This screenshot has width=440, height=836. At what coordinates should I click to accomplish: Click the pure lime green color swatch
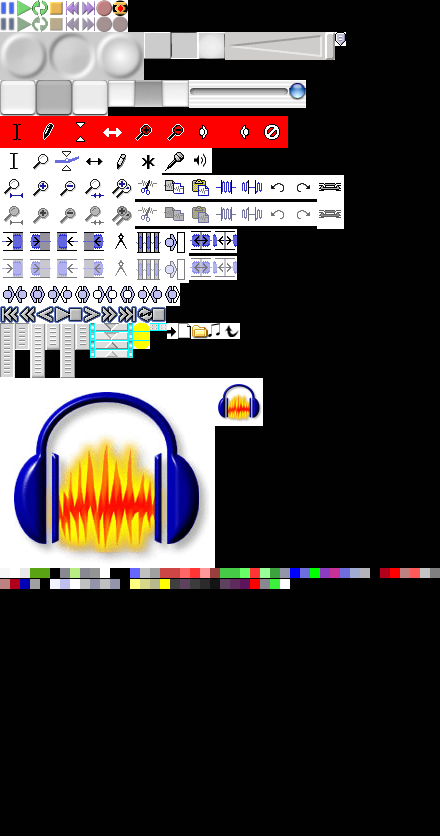click(x=315, y=573)
